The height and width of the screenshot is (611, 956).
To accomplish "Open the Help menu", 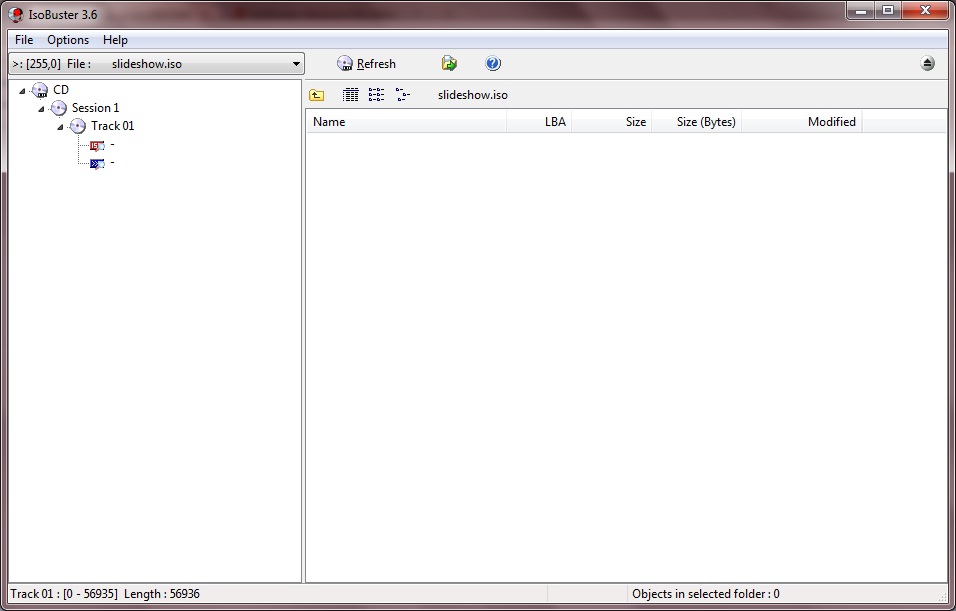I will tap(115, 40).
